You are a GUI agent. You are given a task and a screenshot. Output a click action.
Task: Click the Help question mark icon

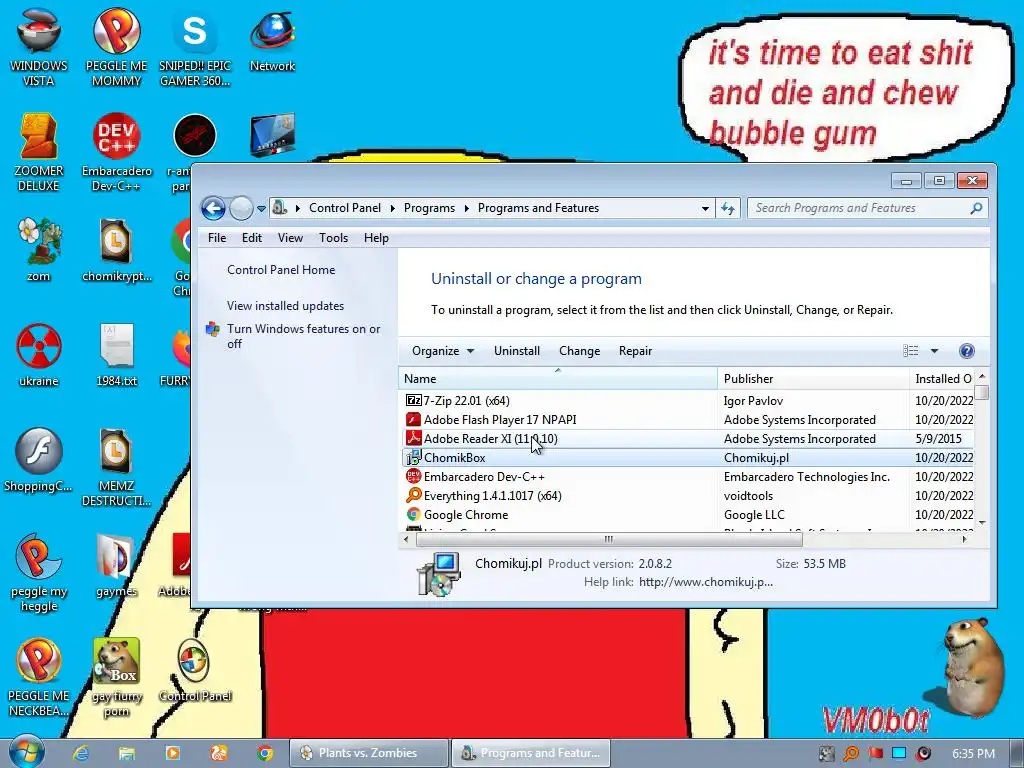967,351
